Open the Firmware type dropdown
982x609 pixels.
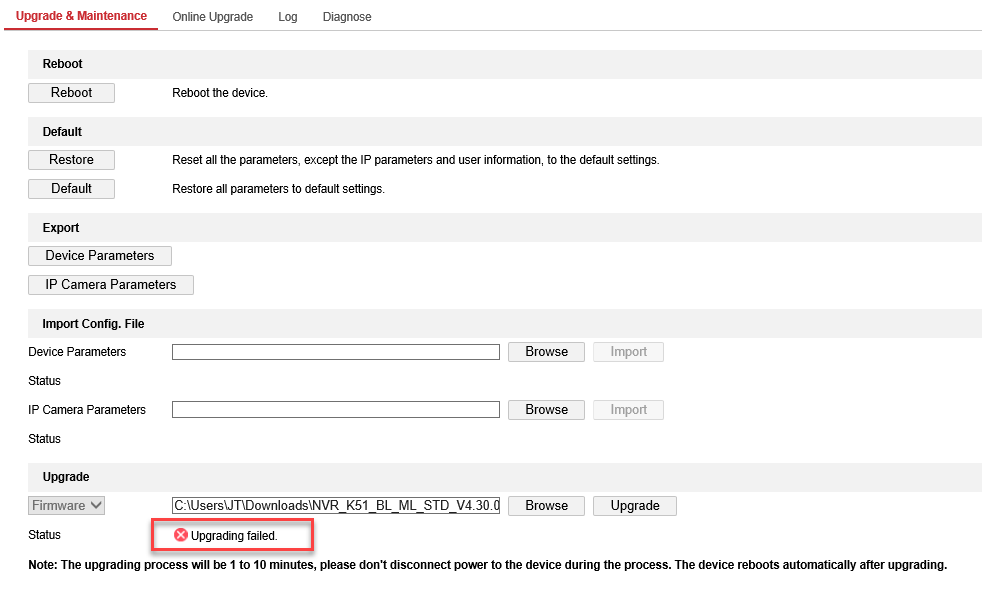coord(67,506)
